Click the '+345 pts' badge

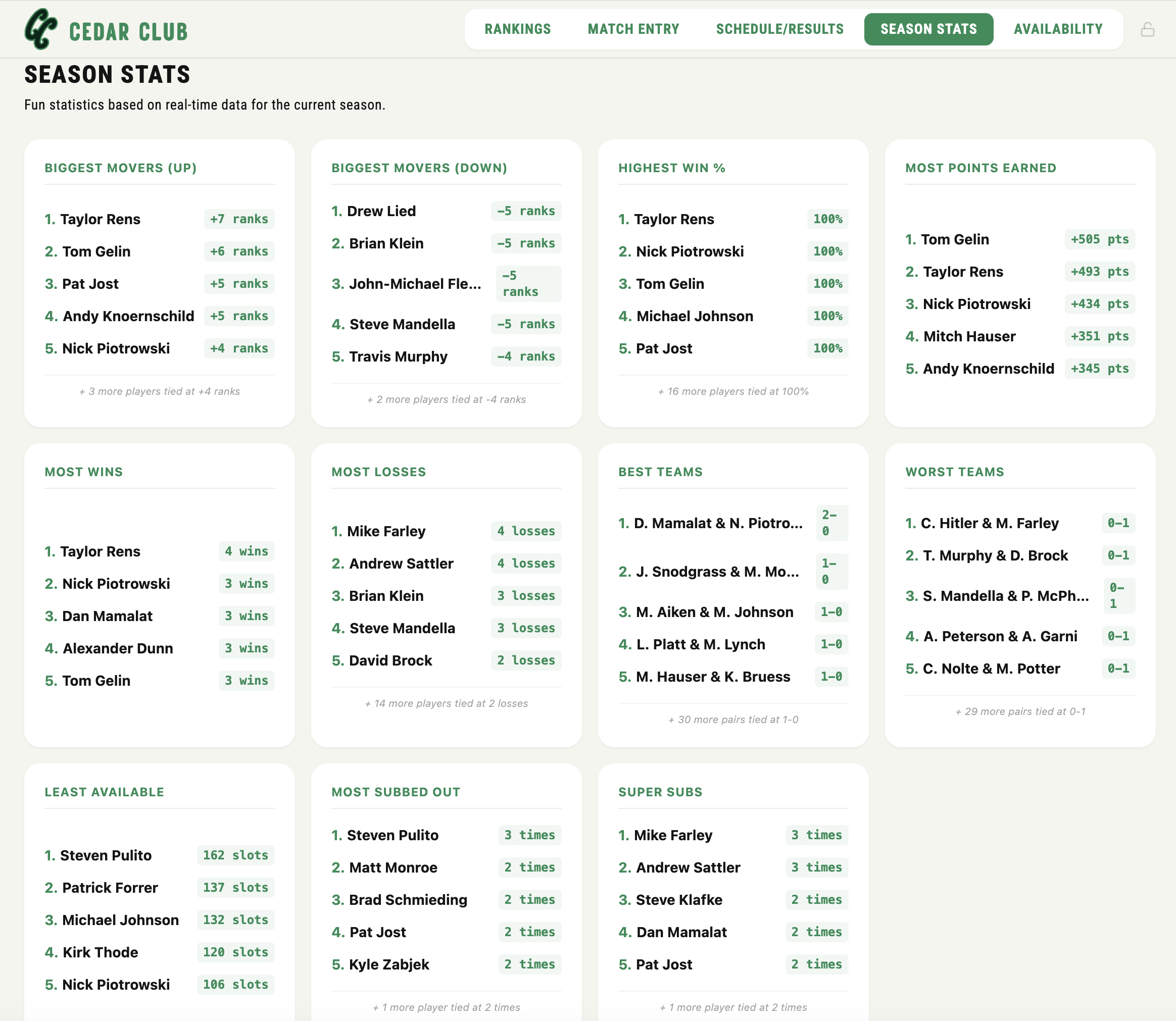point(1100,369)
